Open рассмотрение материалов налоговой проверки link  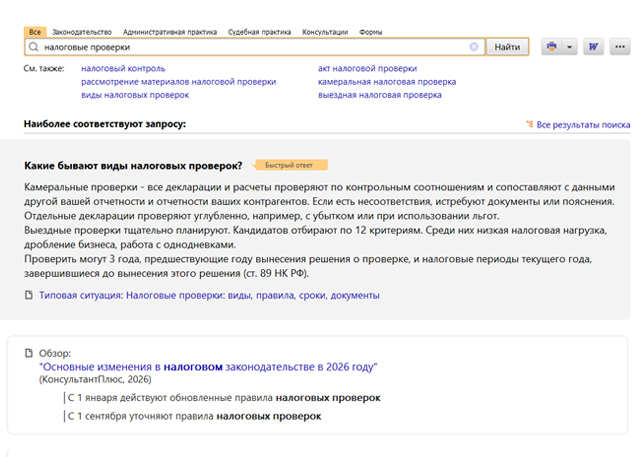click(x=179, y=82)
